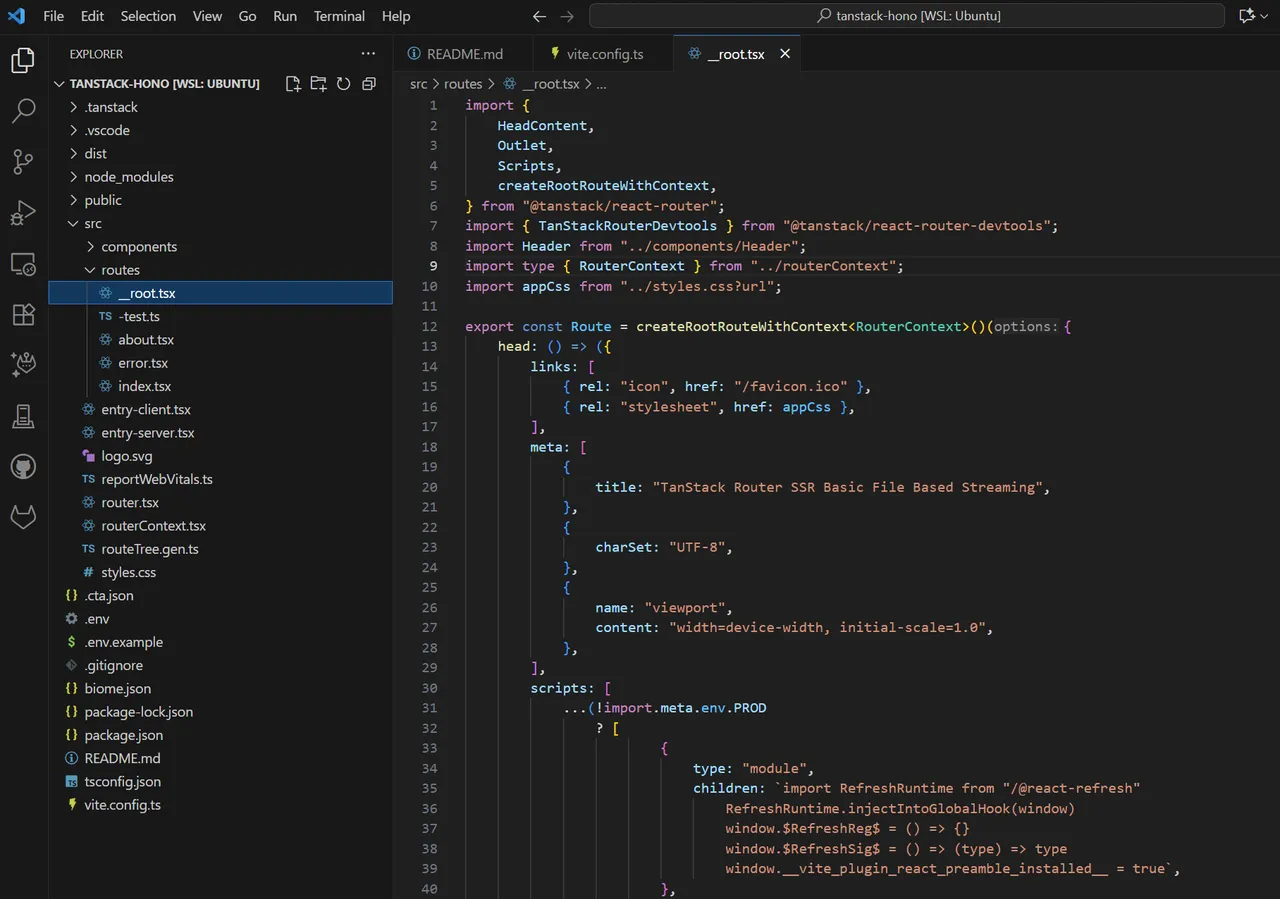The height and width of the screenshot is (899, 1280).
Task: Close the __root.tsx editor tab
Action: [x=785, y=54]
